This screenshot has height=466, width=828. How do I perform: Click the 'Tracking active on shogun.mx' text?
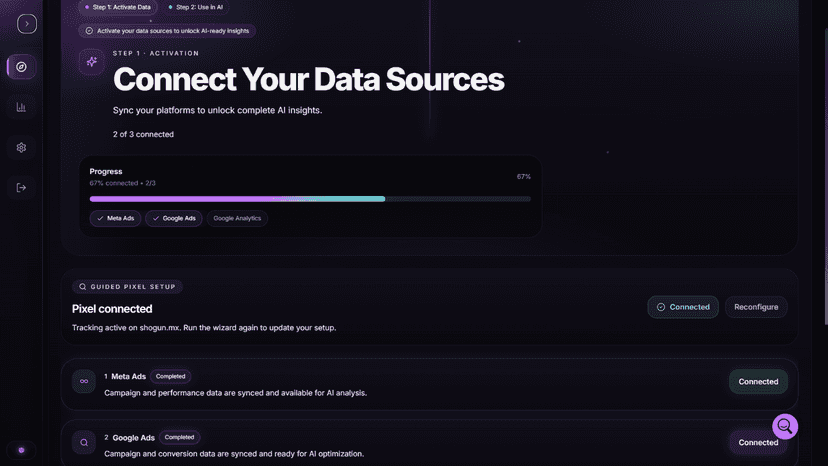coord(126,328)
